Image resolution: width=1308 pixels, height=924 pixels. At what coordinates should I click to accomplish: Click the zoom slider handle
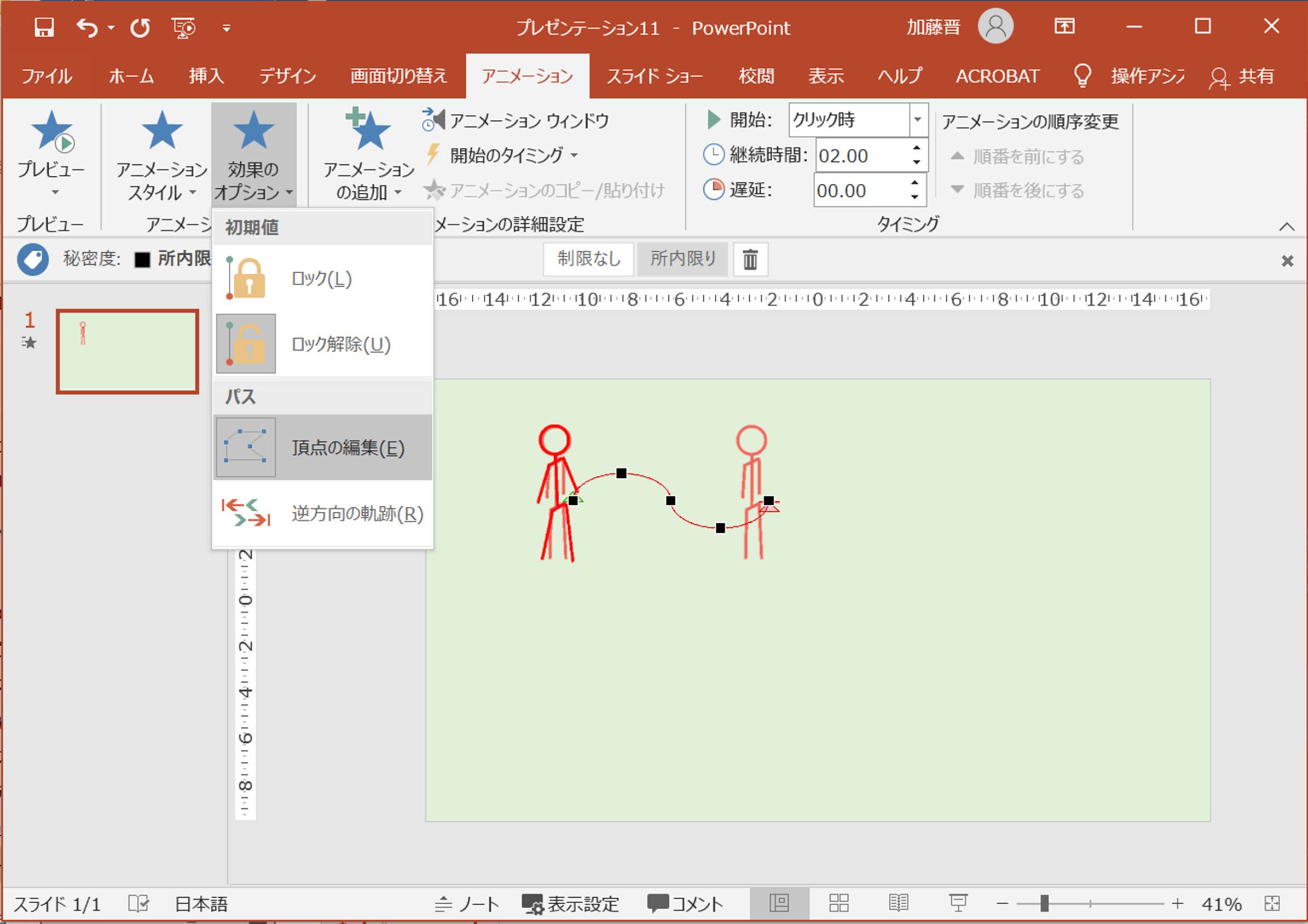pos(1044,903)
